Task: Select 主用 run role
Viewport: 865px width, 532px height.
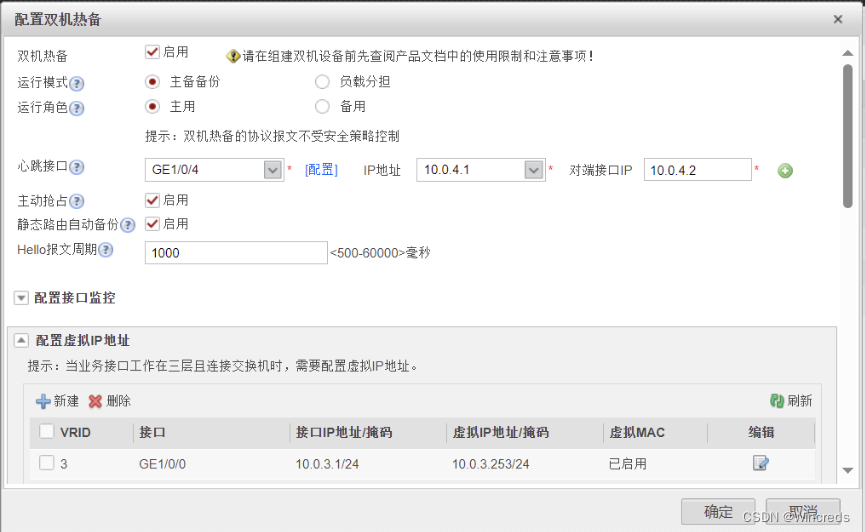Action: [x=152, y=107]
